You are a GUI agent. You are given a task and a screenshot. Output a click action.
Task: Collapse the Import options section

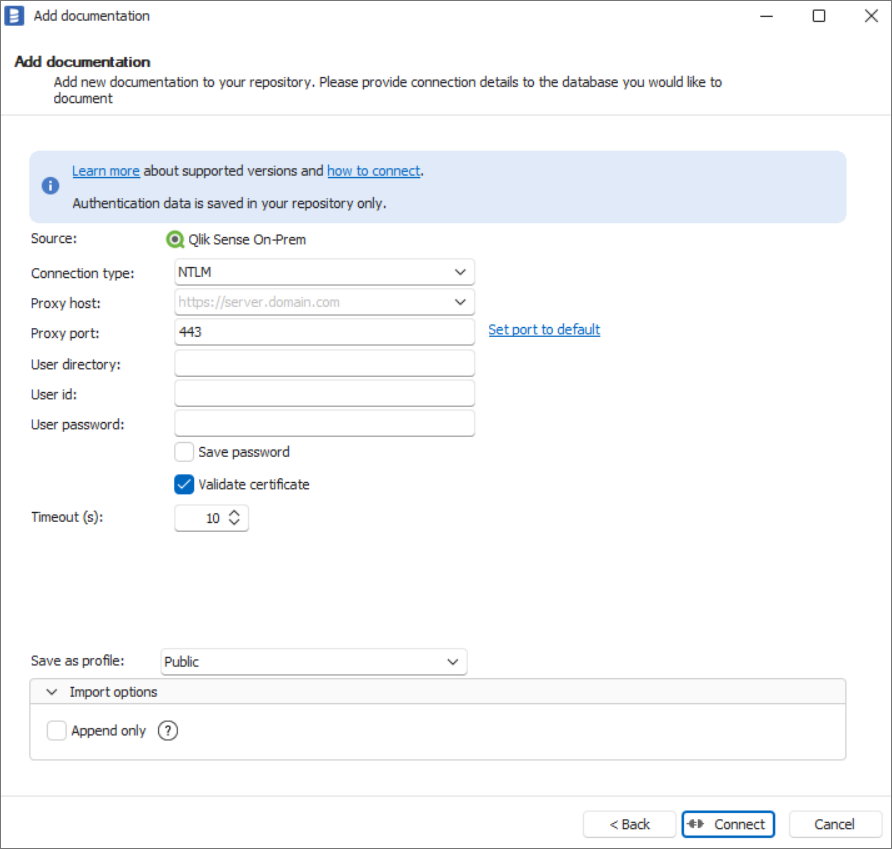click(x=52, y=692)
